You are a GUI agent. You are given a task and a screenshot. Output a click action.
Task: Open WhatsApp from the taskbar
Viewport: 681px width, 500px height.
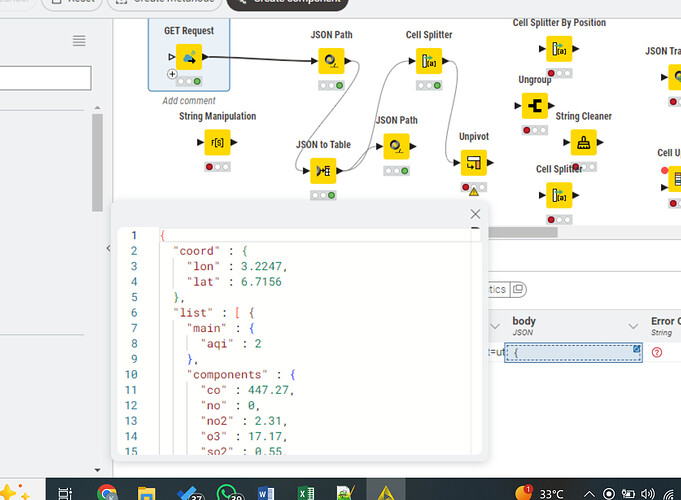(227, 493)
